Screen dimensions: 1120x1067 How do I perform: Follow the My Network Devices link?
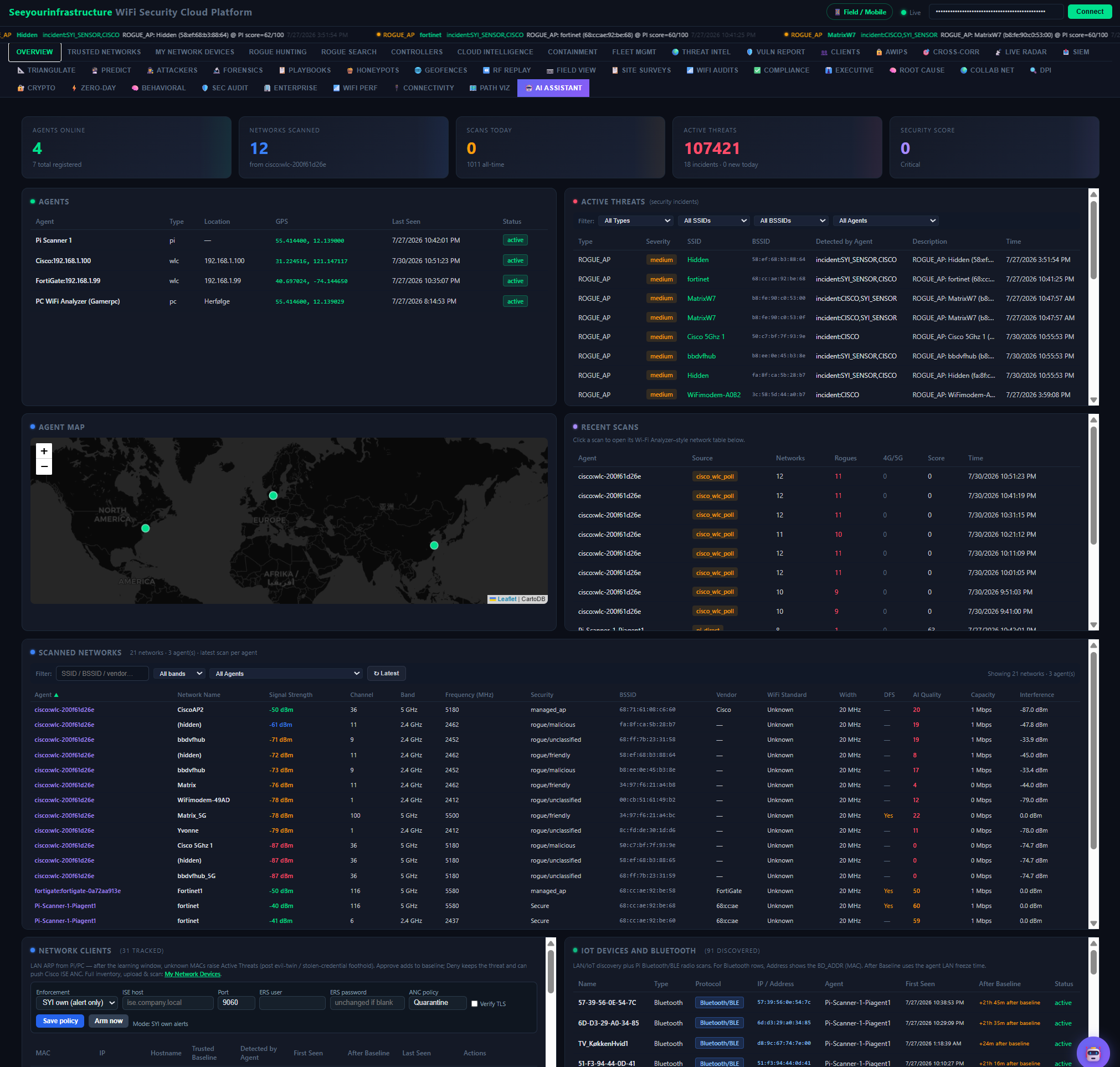[x=192, y=974]
